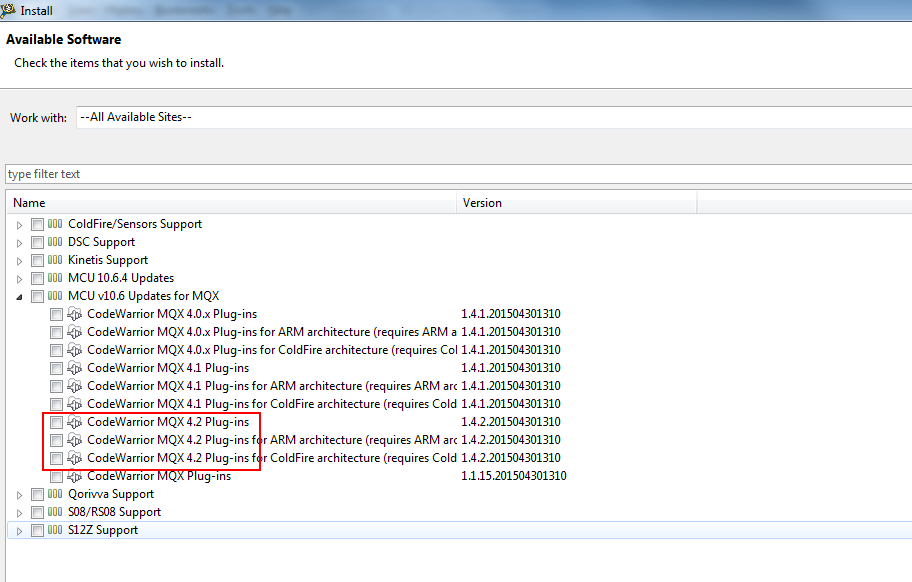Click the category icon beside MCU 10.6.4 Updates
The width and height of the screenshot is (912, 582).
pos(55,278)
